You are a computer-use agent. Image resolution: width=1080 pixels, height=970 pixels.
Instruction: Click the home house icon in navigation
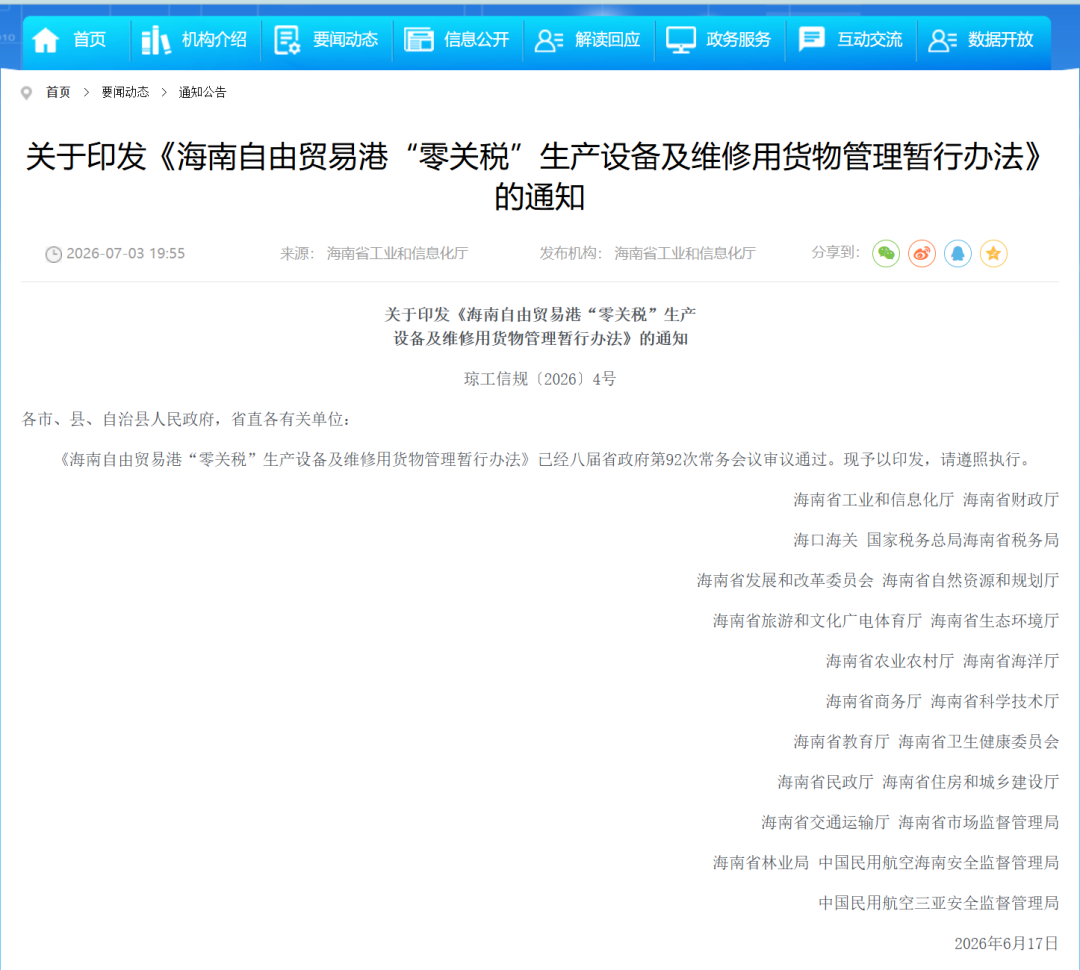45,40
